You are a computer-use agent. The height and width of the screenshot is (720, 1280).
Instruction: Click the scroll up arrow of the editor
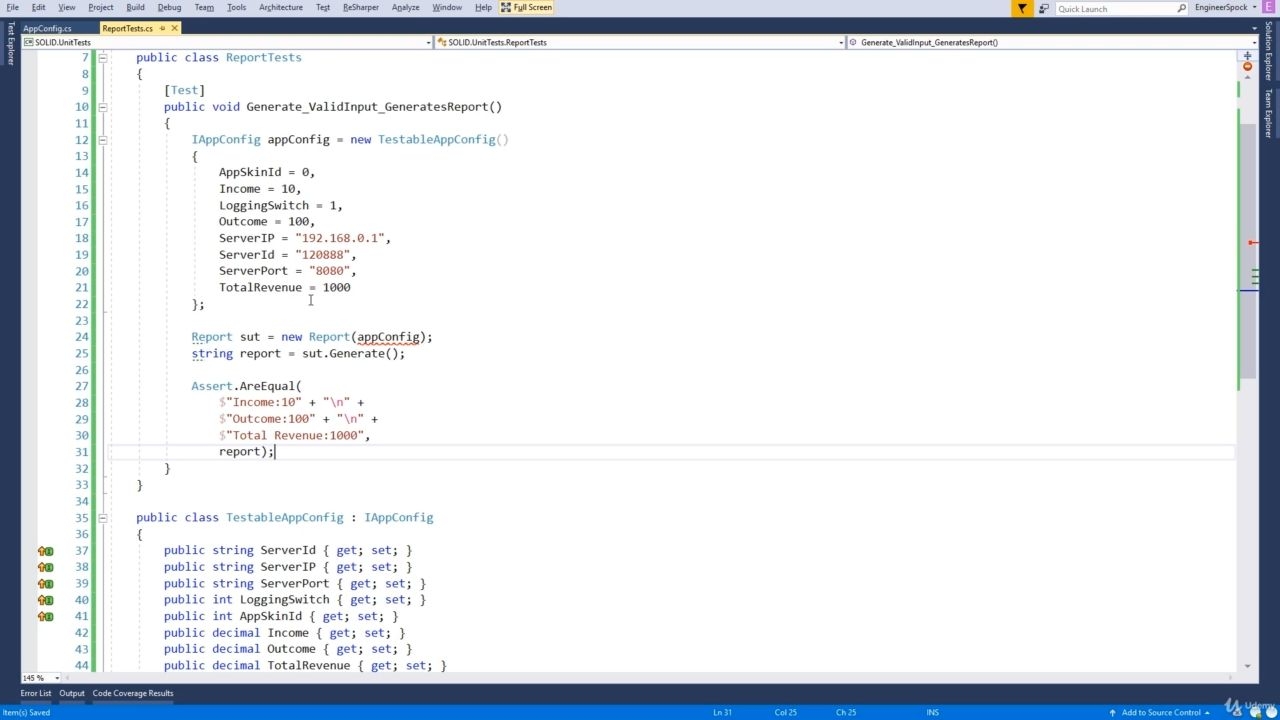pyautogui.click(x=1247, y=78)
